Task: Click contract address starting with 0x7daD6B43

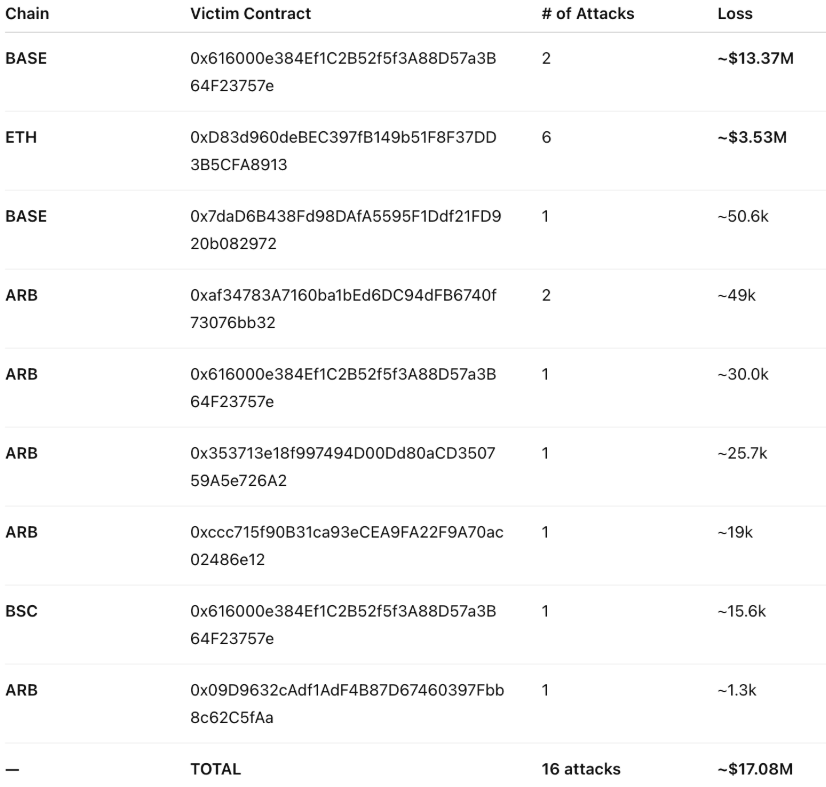Action: pos(345,229)
